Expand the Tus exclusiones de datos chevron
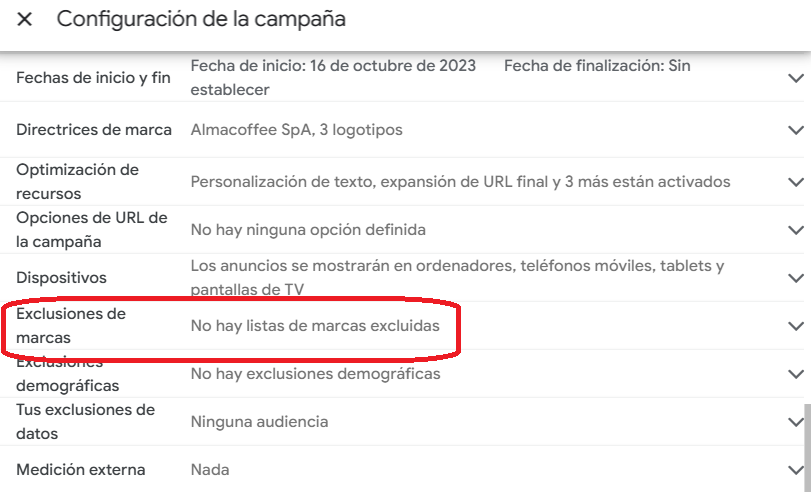 [796, 422]
